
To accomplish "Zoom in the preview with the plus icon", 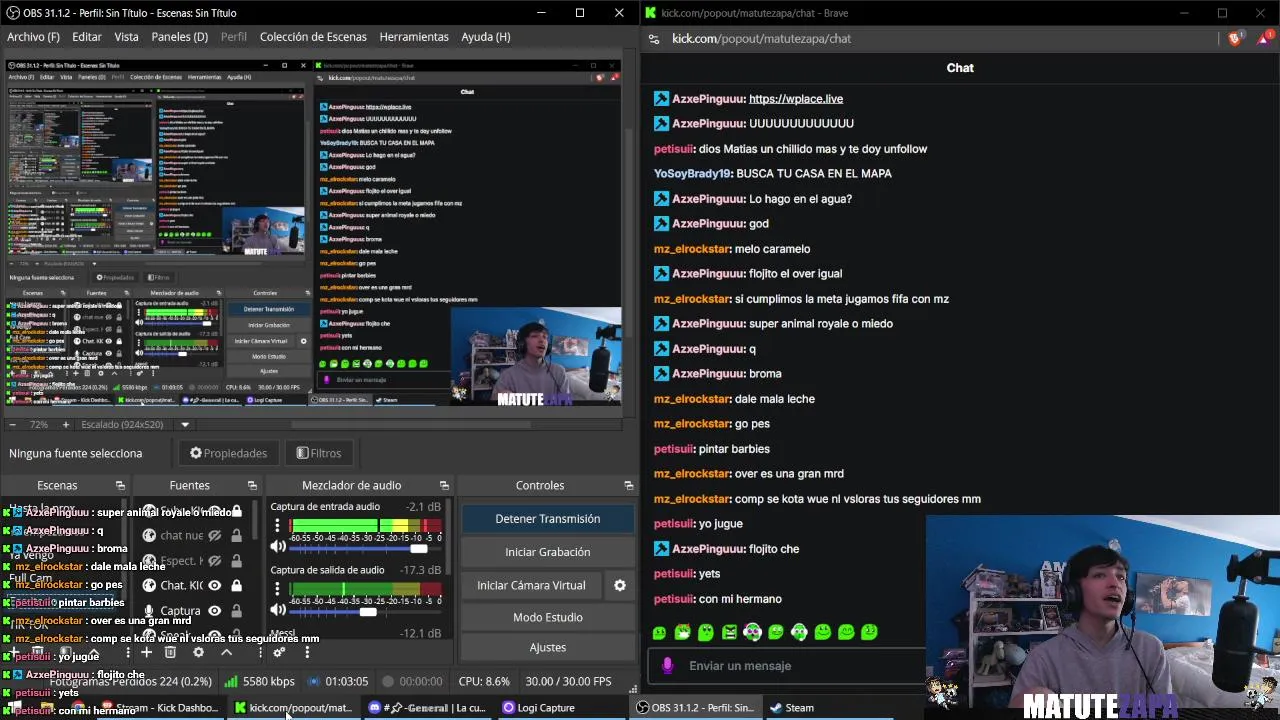I will point(66,424).
